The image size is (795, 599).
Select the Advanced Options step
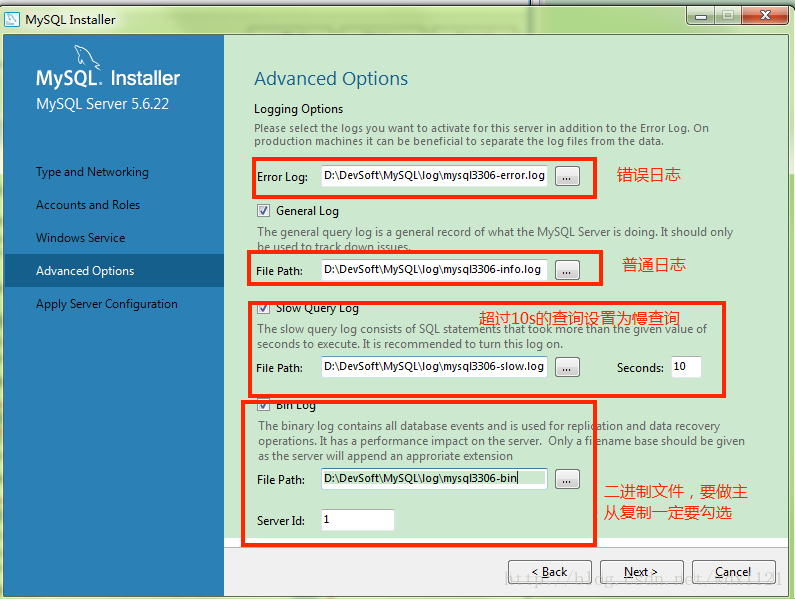(114, 271)
